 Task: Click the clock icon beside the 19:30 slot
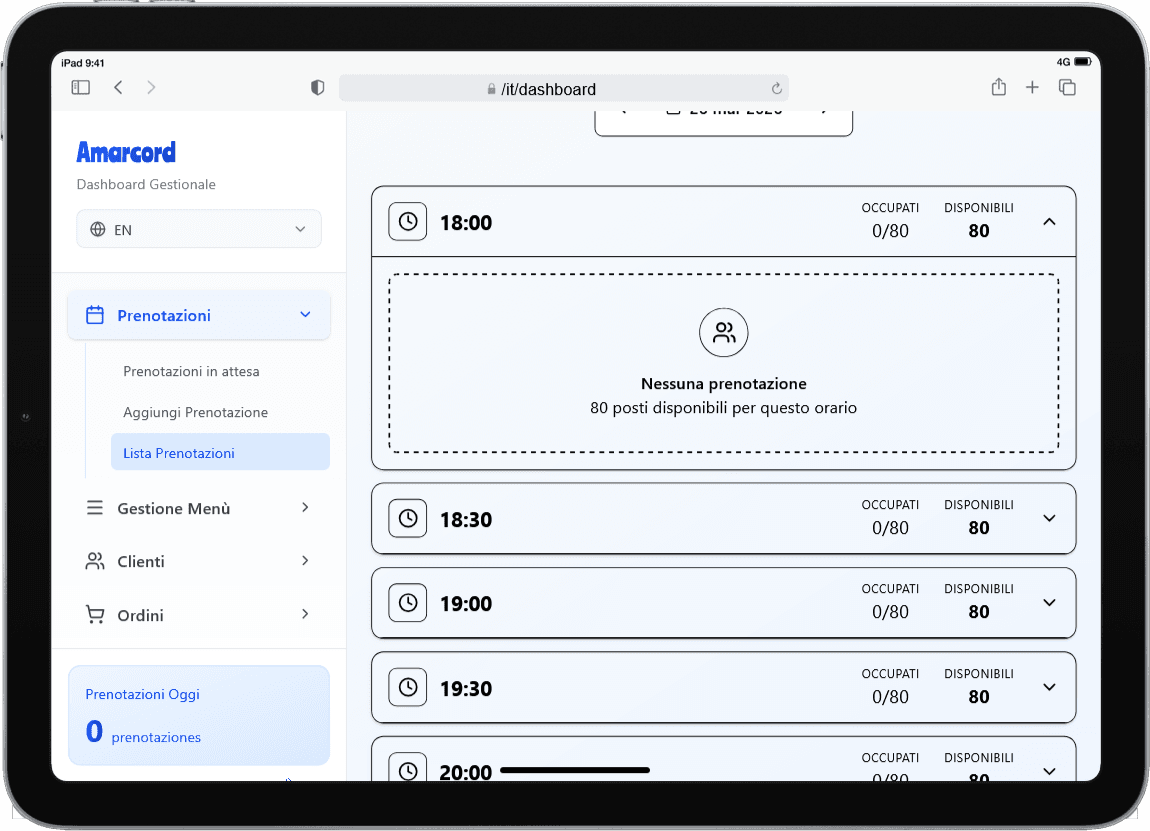click(407, 687)
